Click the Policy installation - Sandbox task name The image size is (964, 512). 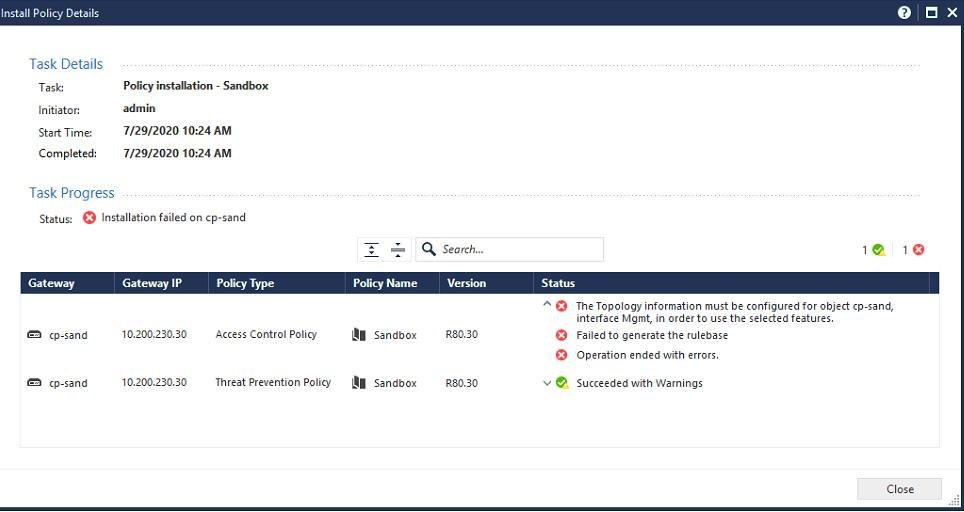(x=196, y=86)
